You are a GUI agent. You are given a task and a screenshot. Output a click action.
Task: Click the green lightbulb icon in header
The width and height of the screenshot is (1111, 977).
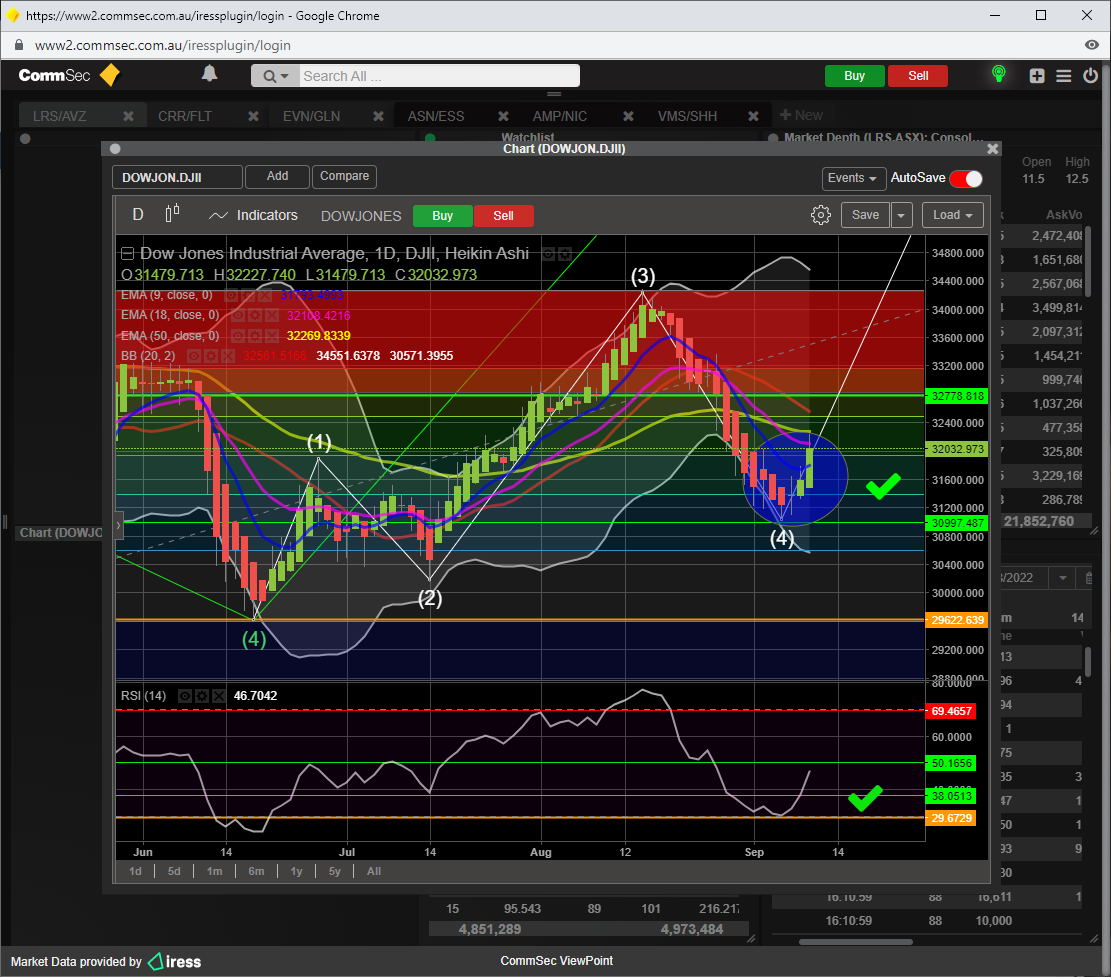pyautogui.click(x=997, y=75)
